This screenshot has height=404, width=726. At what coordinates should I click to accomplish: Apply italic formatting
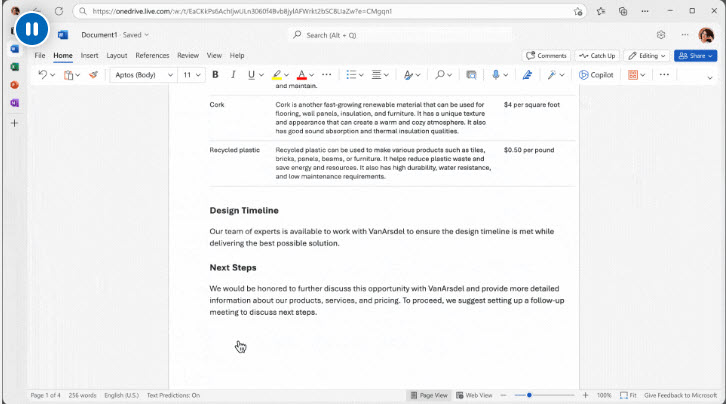(233, 75)
